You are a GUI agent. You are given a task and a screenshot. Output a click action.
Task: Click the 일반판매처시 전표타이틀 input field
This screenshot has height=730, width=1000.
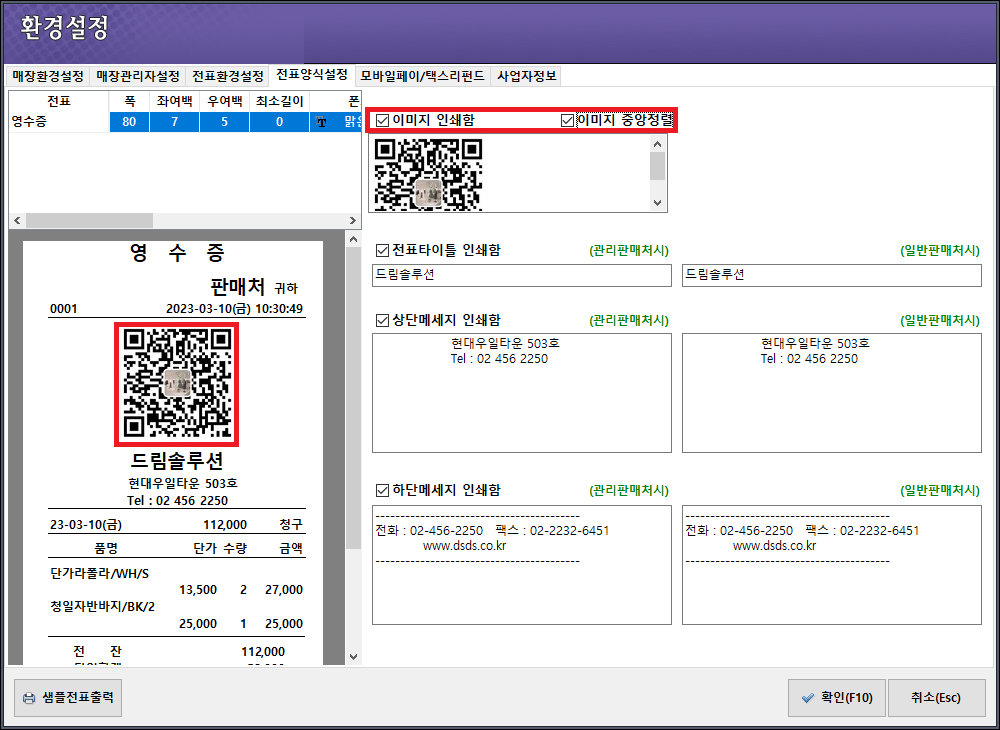click(832, 275)
